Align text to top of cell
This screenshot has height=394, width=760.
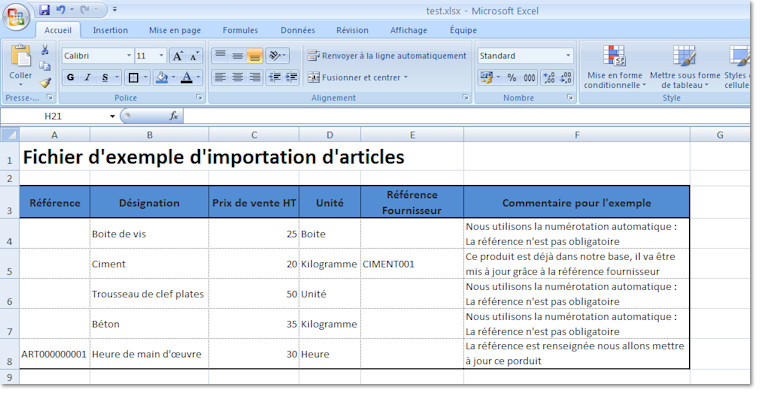pos(221,55)
